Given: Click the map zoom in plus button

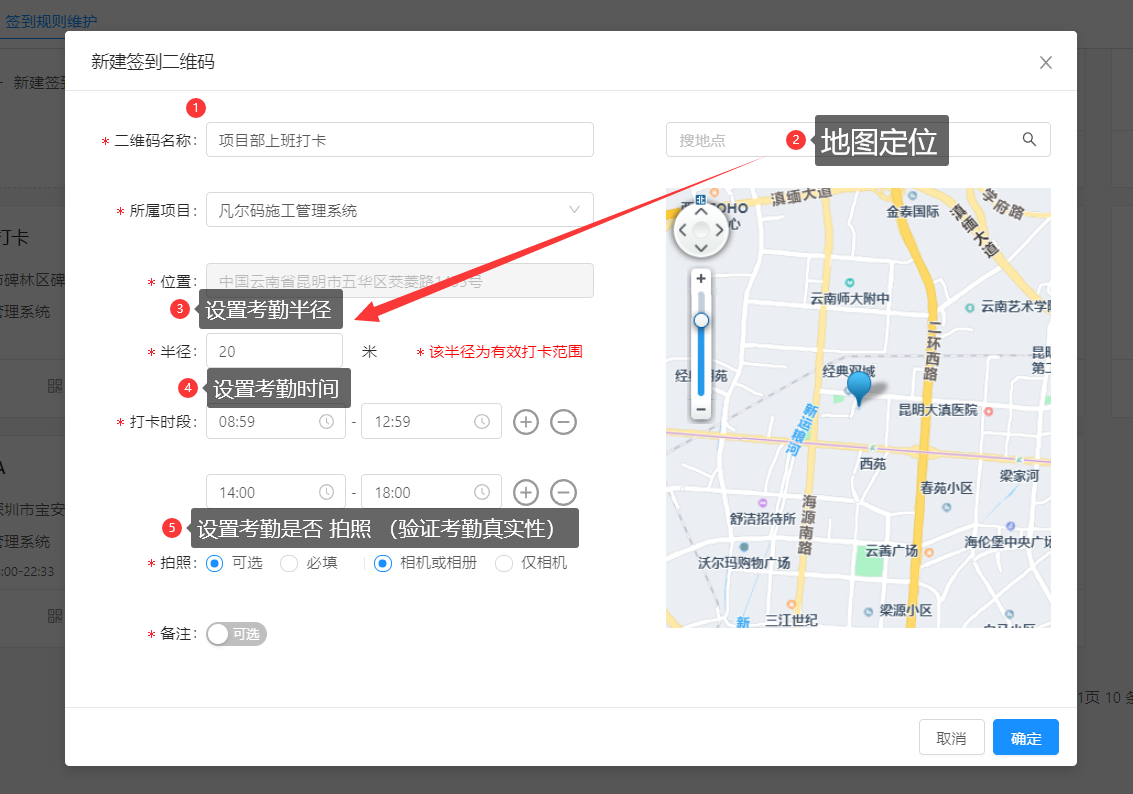Looking at the screenshot, I should point(701,278).
